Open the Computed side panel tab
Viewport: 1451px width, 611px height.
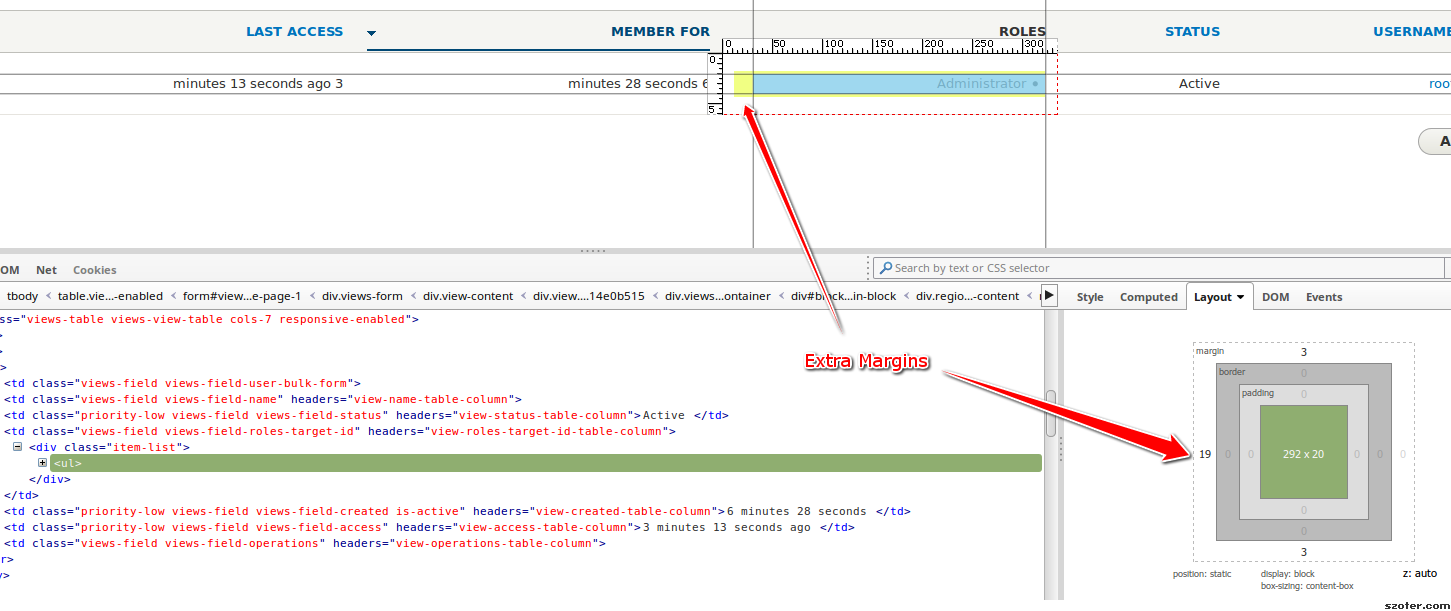click(1148, 297)
